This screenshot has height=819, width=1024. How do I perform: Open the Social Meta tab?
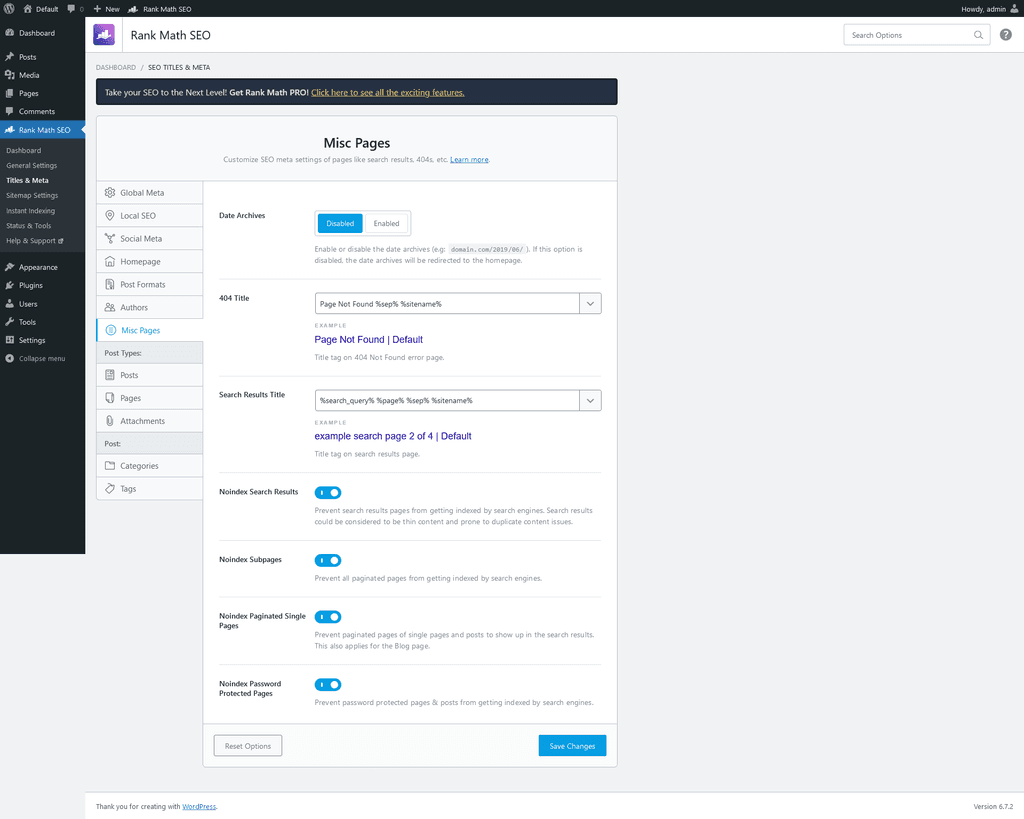(x=150, y=238)
